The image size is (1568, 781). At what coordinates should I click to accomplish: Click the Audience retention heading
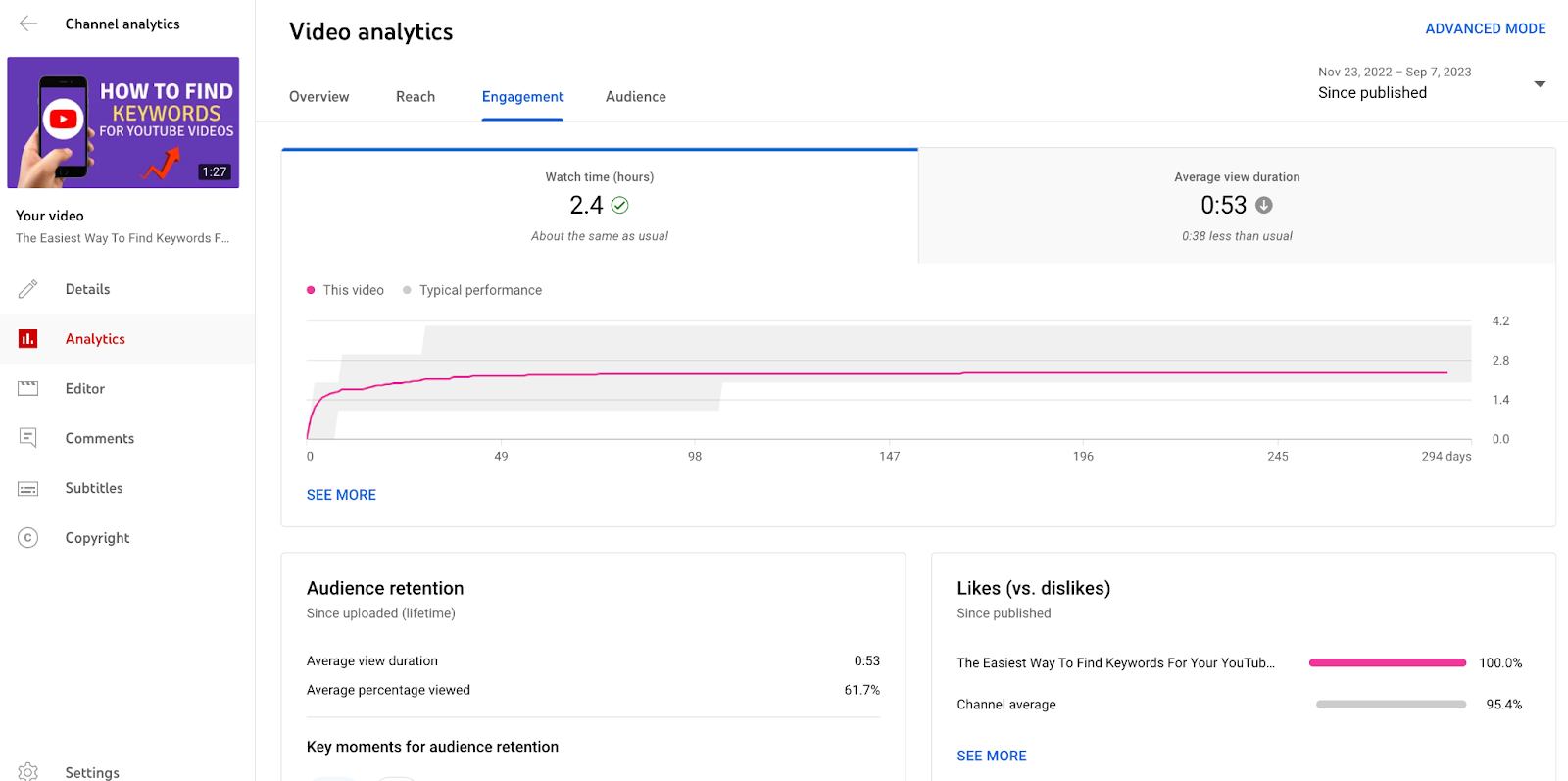385,588
